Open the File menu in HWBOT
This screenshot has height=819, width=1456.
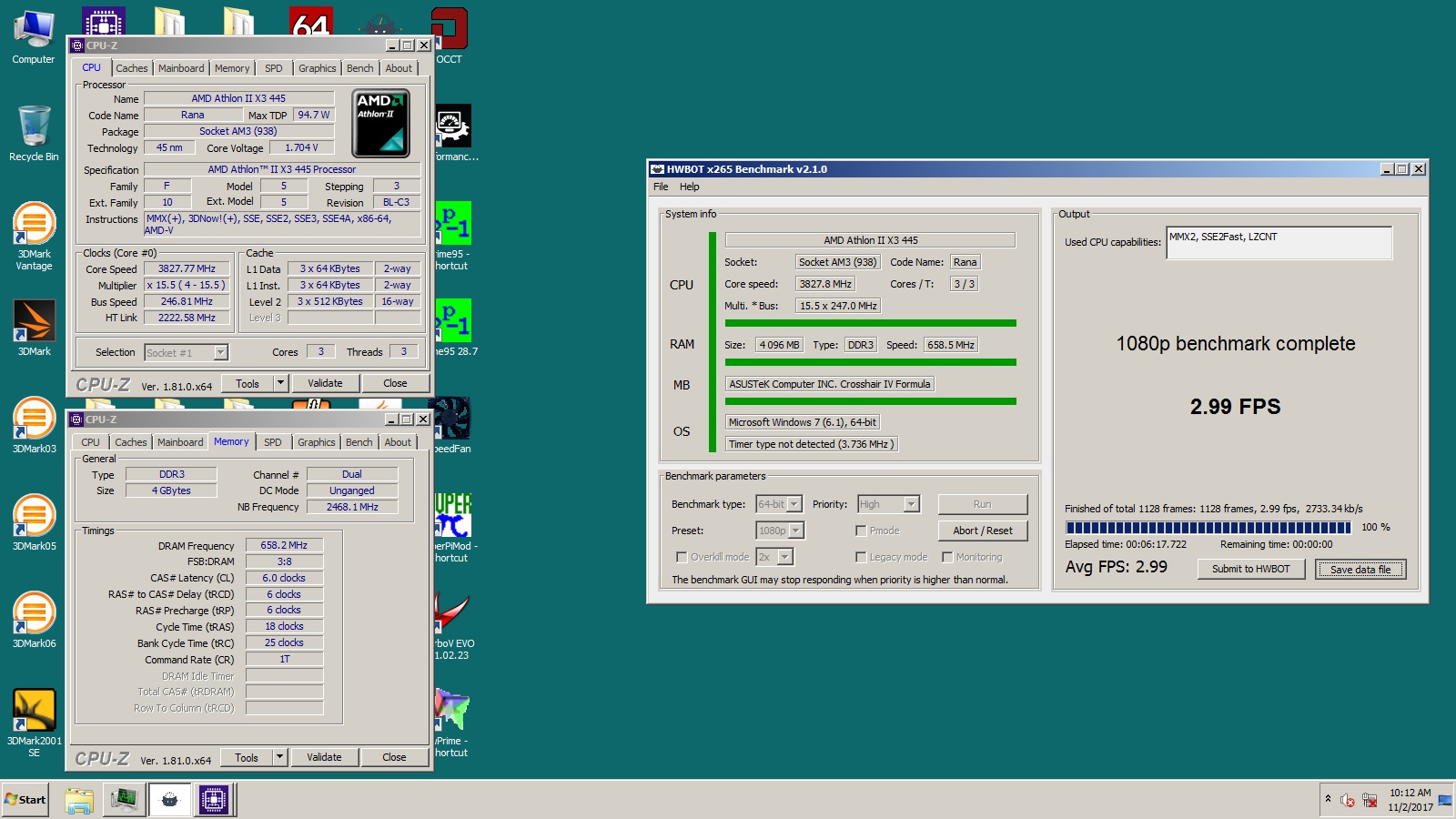tap(661, 187)
